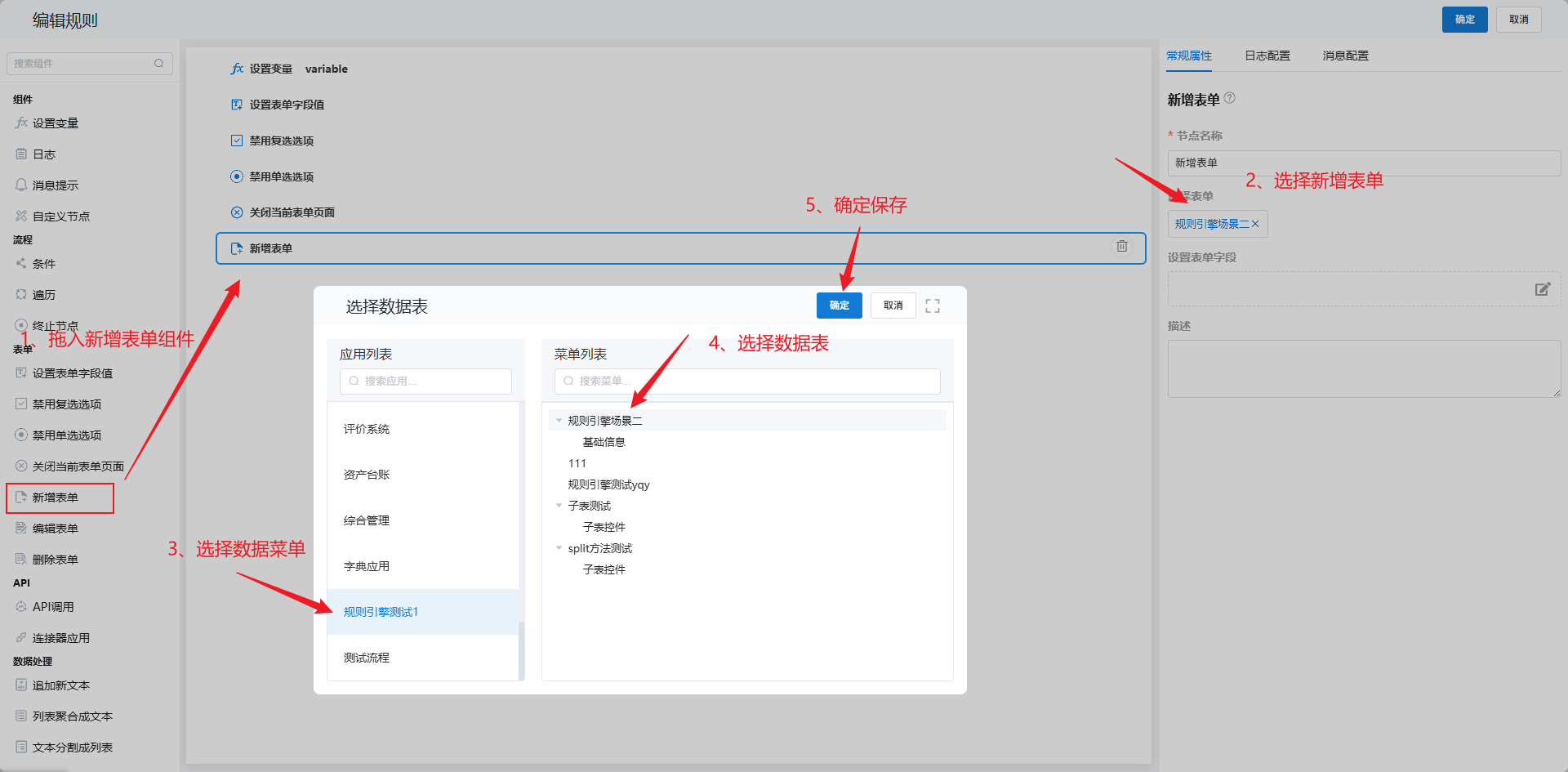This screenshot has height=772, width=1568.
Task: Click the fullscreen icon in the dialog header
Action: (933, 306)
